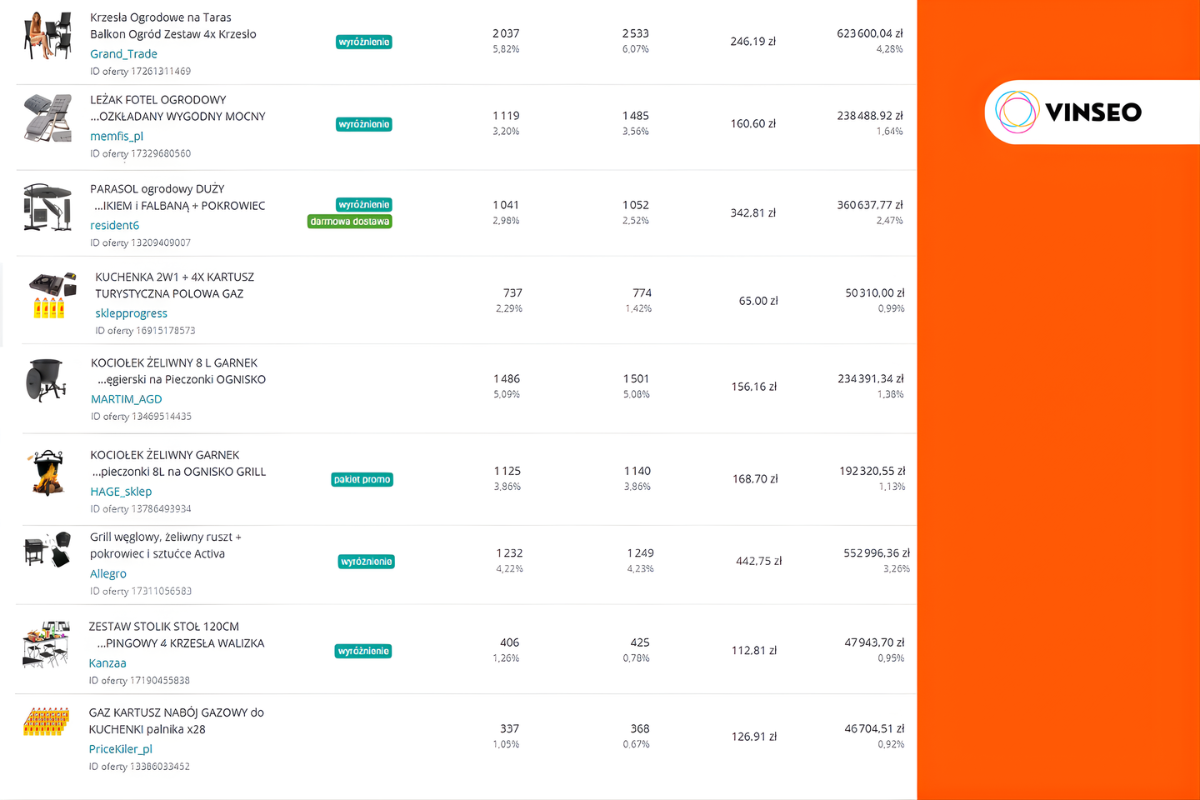Click the price 246,19 zł
This screenshot has height=800, width=1200.
coord(753,42)
